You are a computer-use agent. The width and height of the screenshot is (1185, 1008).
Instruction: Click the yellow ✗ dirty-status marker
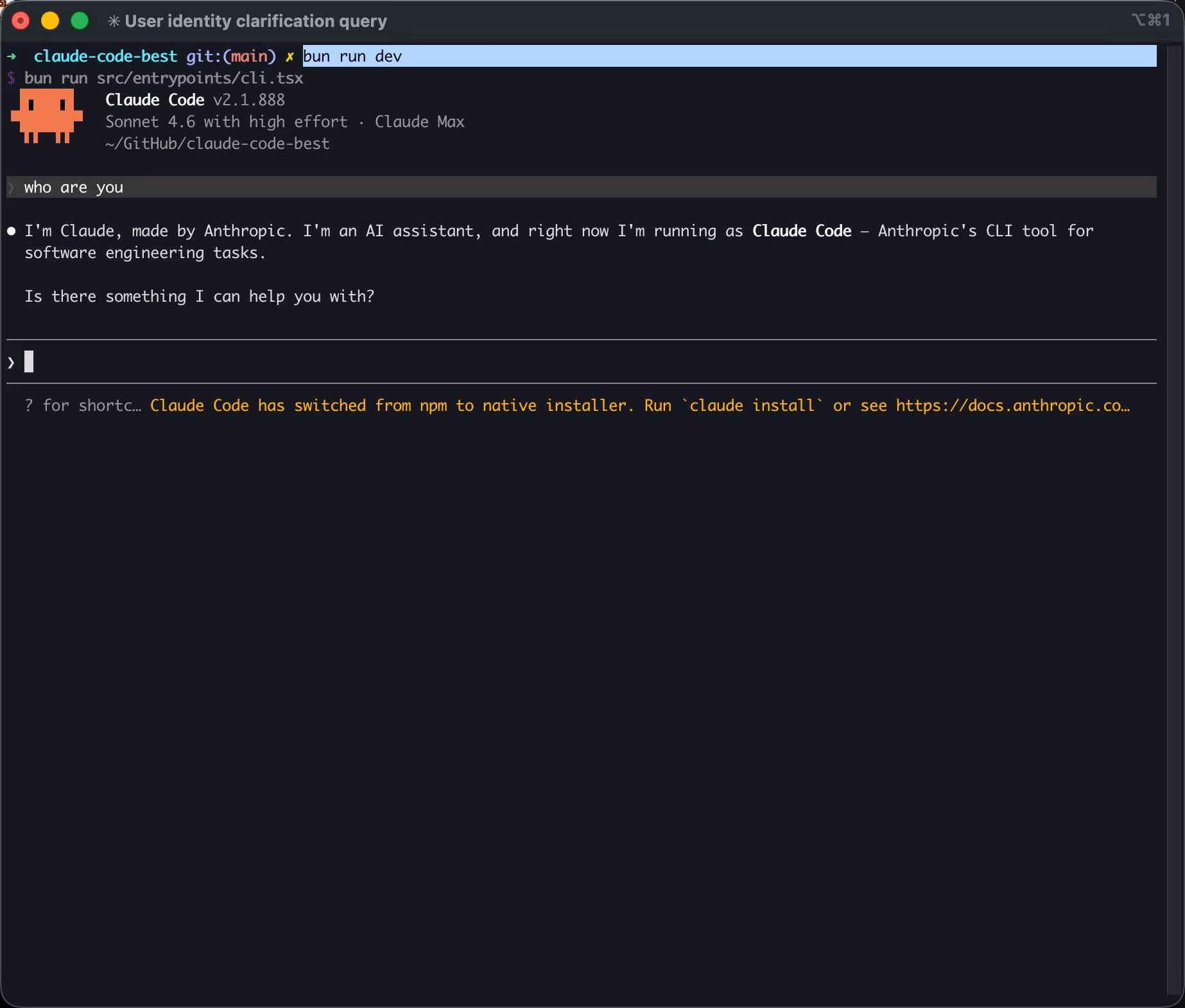[290, 56]
